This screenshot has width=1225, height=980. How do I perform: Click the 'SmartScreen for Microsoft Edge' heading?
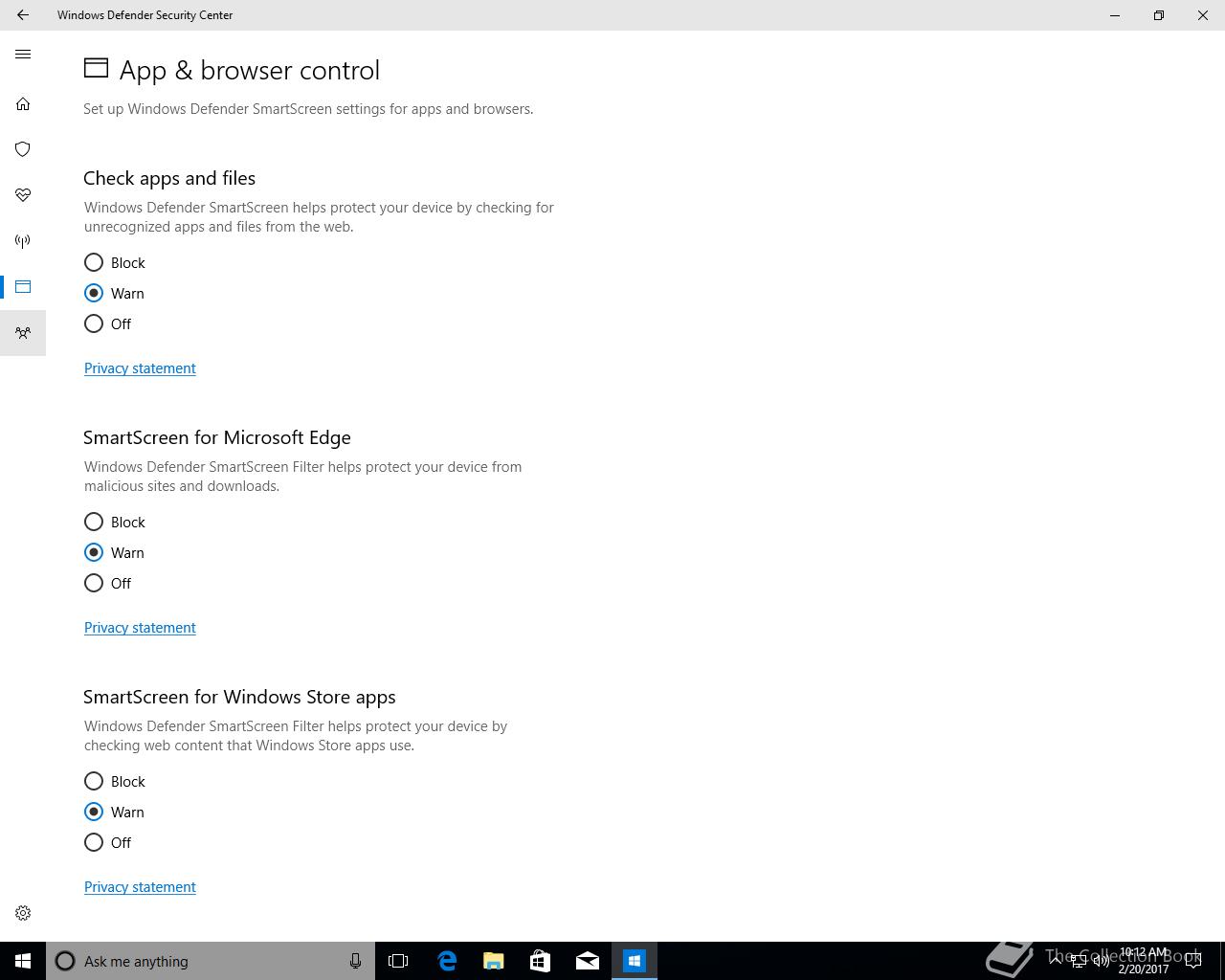pos(217,437)
